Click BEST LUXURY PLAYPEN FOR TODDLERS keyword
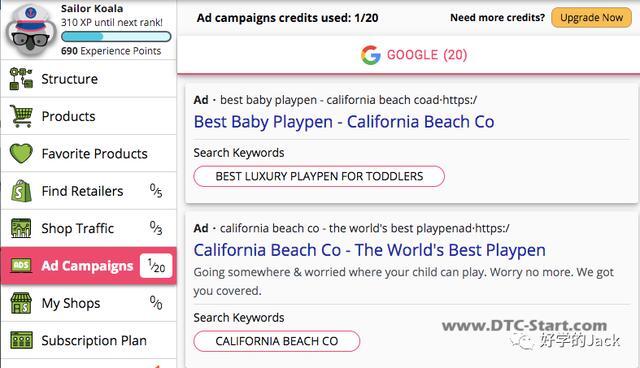This screenshot has width=640, height=368. pyautogui.click(x=319, y=176)
